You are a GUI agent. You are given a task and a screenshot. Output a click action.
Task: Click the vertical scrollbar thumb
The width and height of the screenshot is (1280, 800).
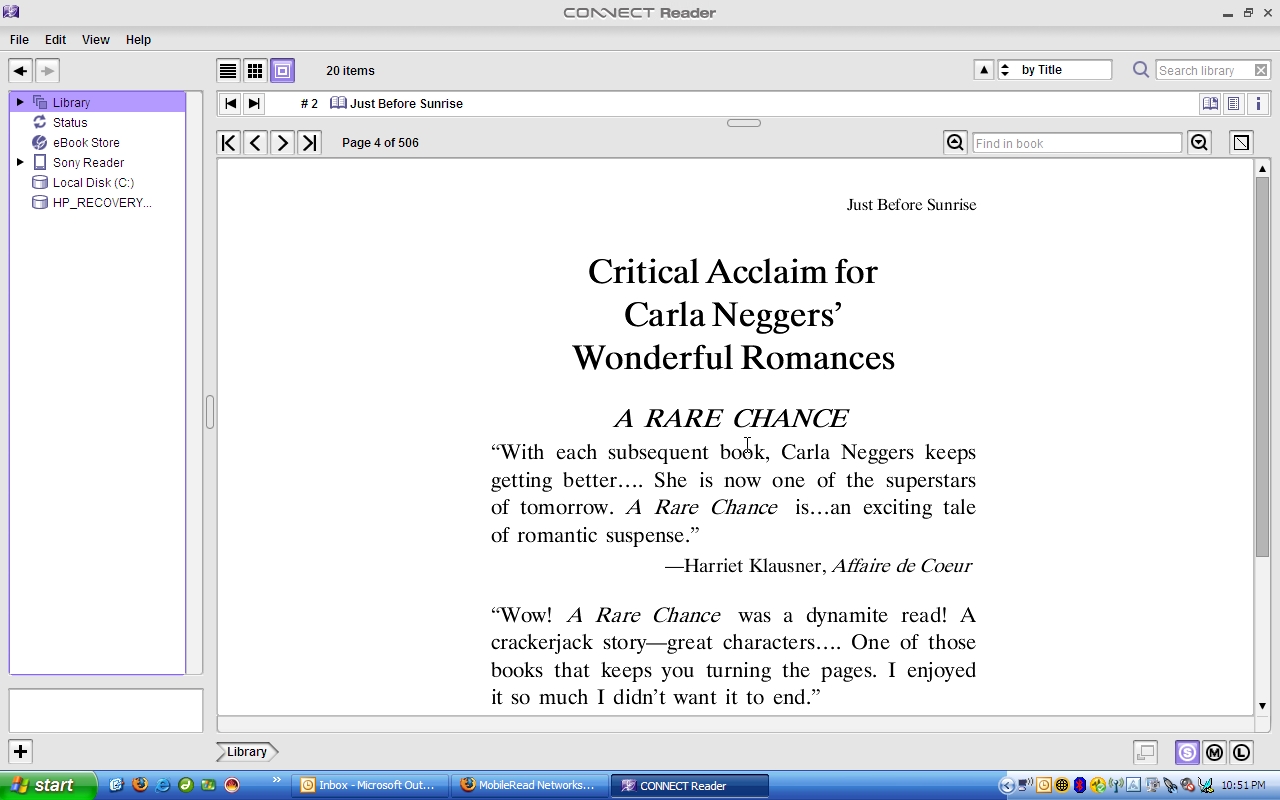1262,367
